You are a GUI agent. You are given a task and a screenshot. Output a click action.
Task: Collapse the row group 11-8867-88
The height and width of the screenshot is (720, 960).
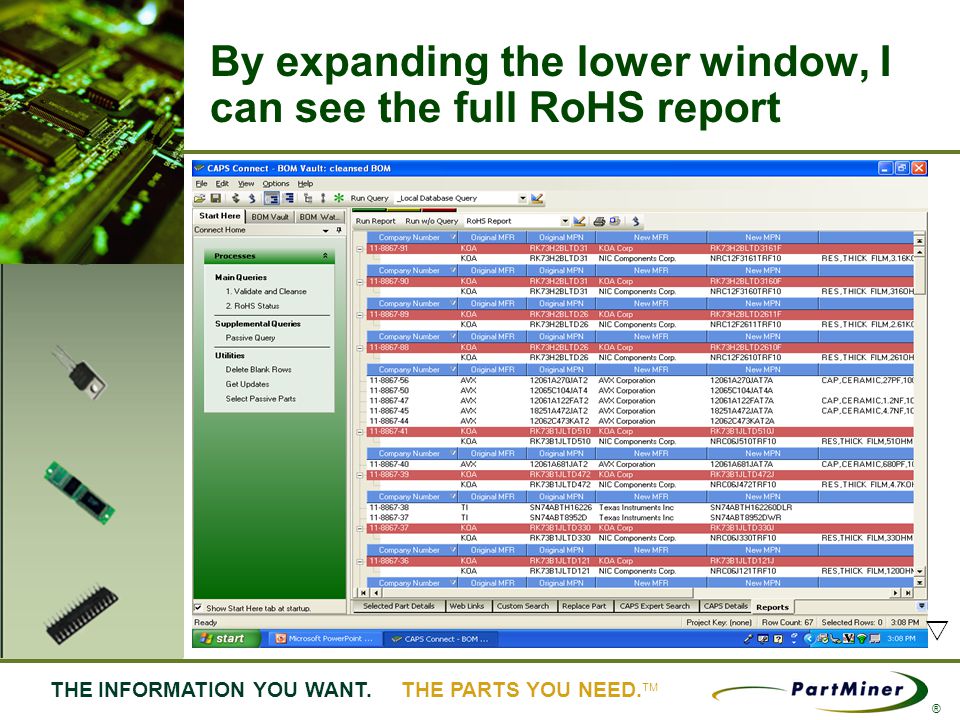coord(360,348)
